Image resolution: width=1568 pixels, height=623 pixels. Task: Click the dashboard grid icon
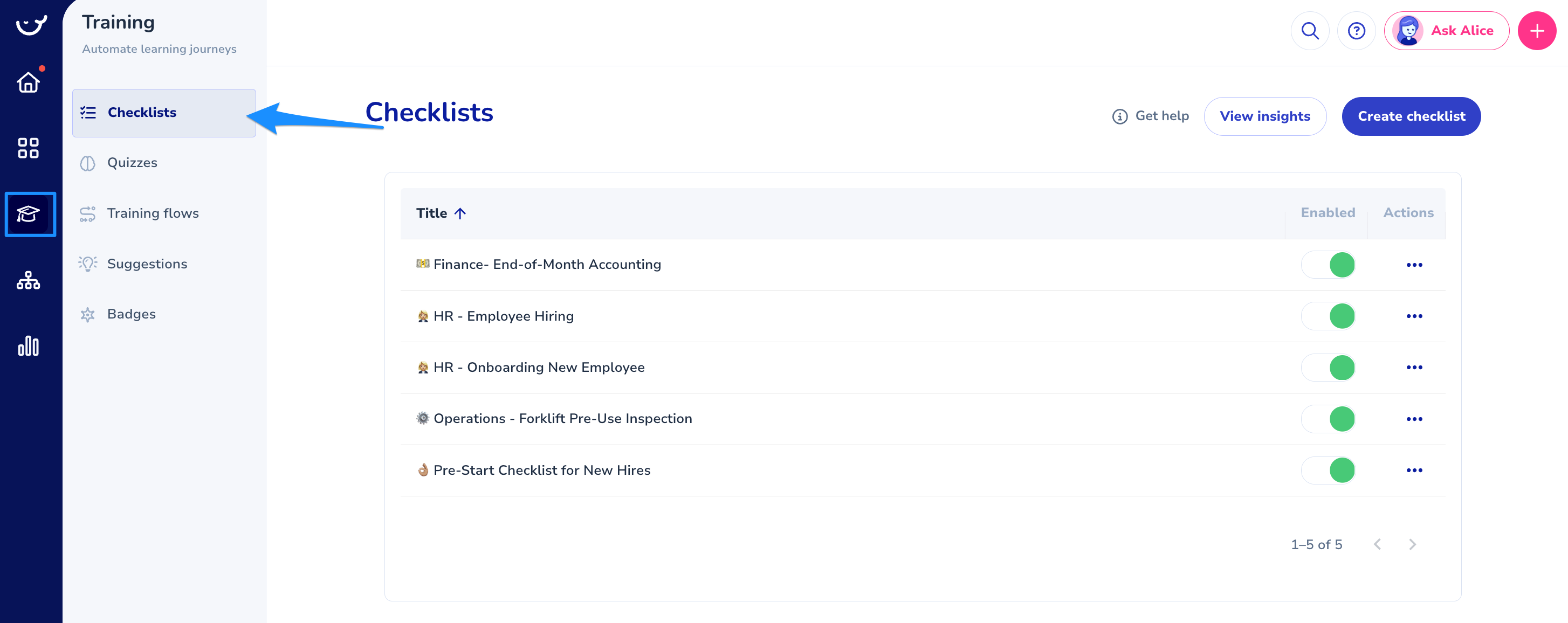tap(28, 148)
